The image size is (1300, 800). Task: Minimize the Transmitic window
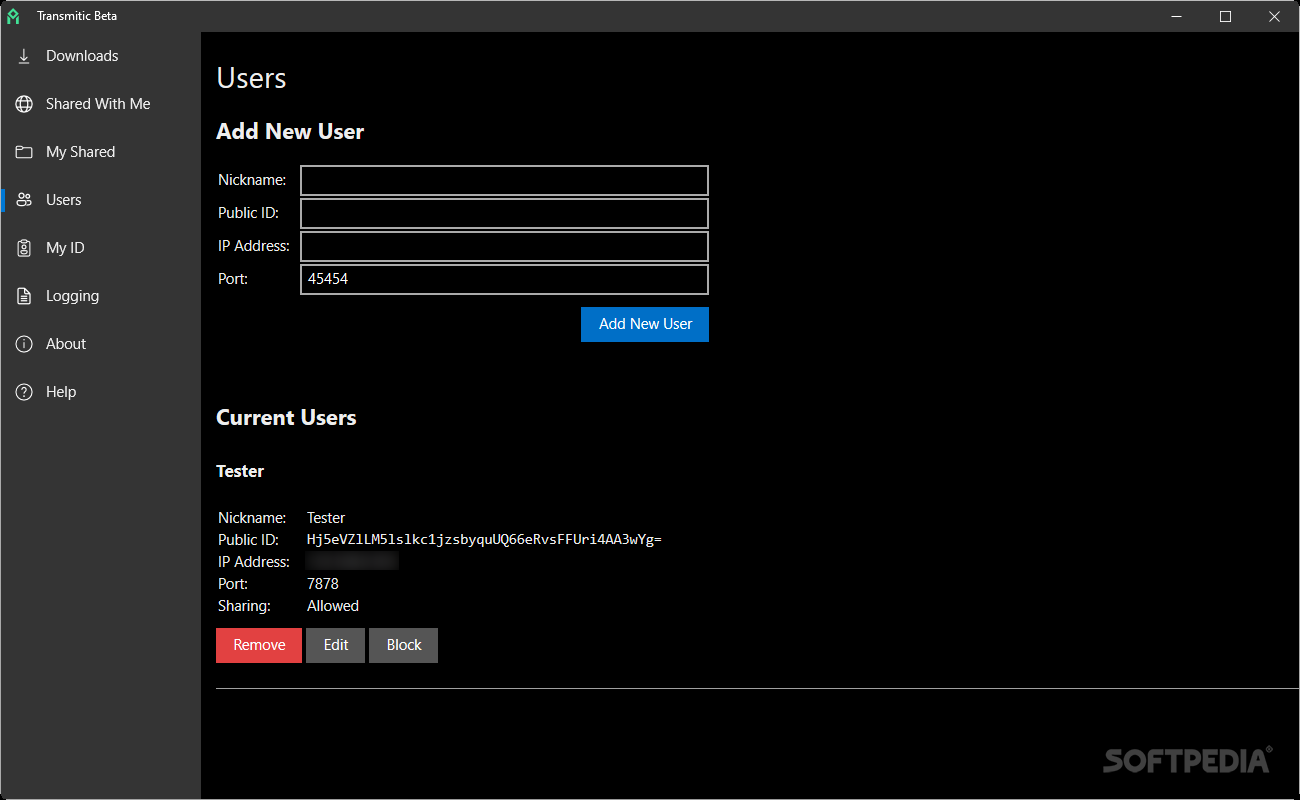point(1177,16)
